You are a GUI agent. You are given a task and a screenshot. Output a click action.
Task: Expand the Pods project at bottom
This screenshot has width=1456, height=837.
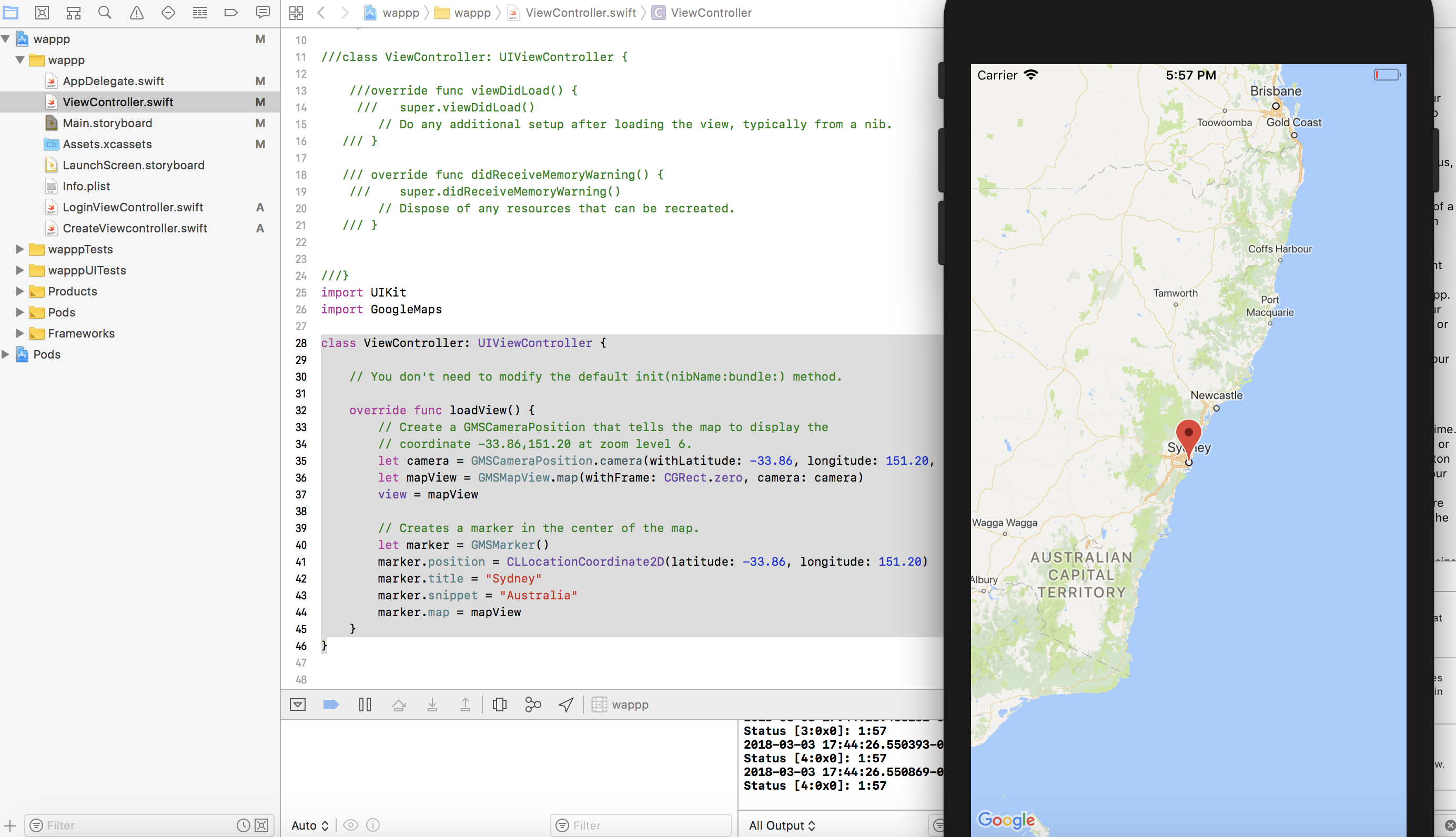coord(6,355)
